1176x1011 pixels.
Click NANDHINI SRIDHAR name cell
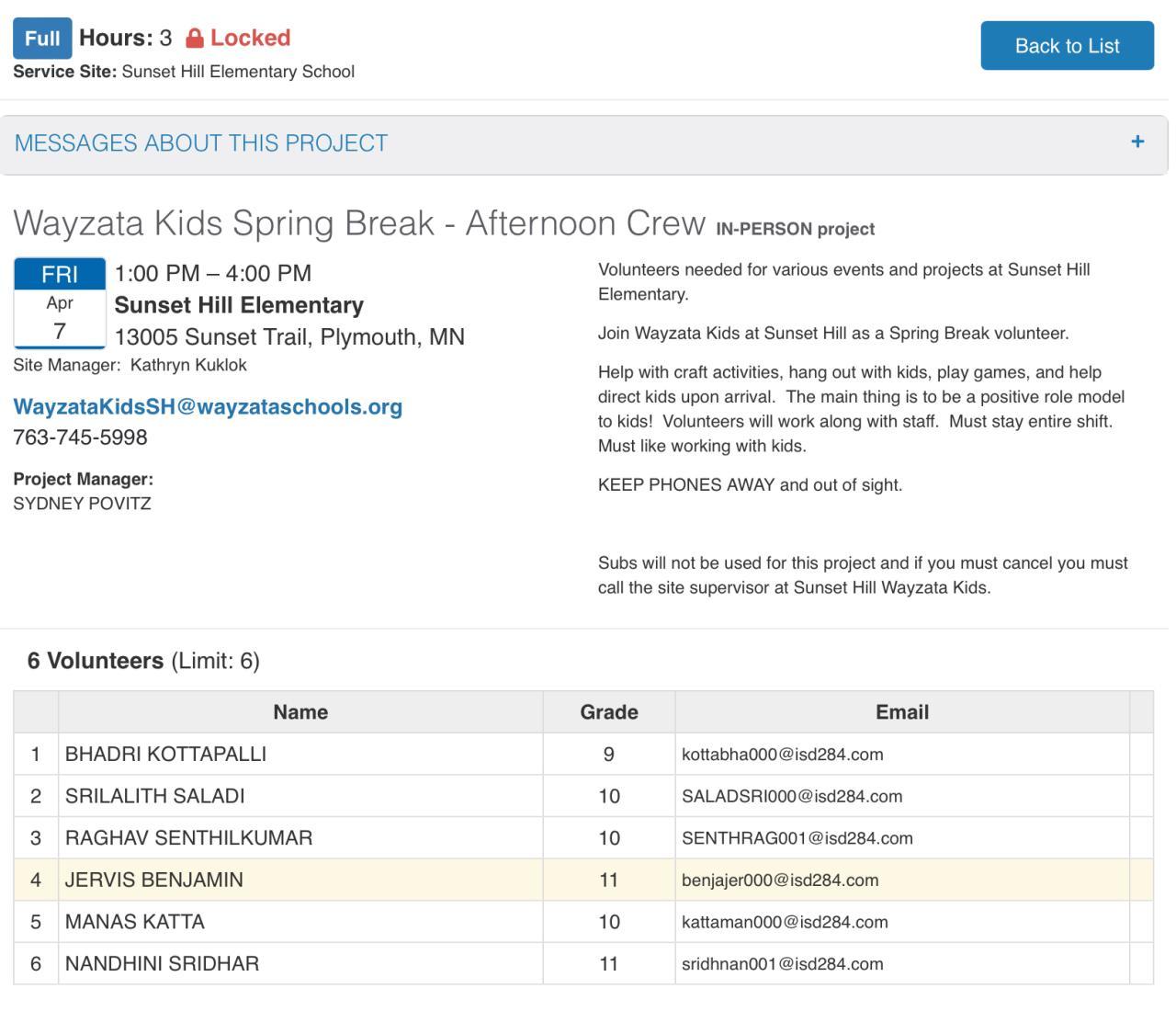tap(162, 963)
